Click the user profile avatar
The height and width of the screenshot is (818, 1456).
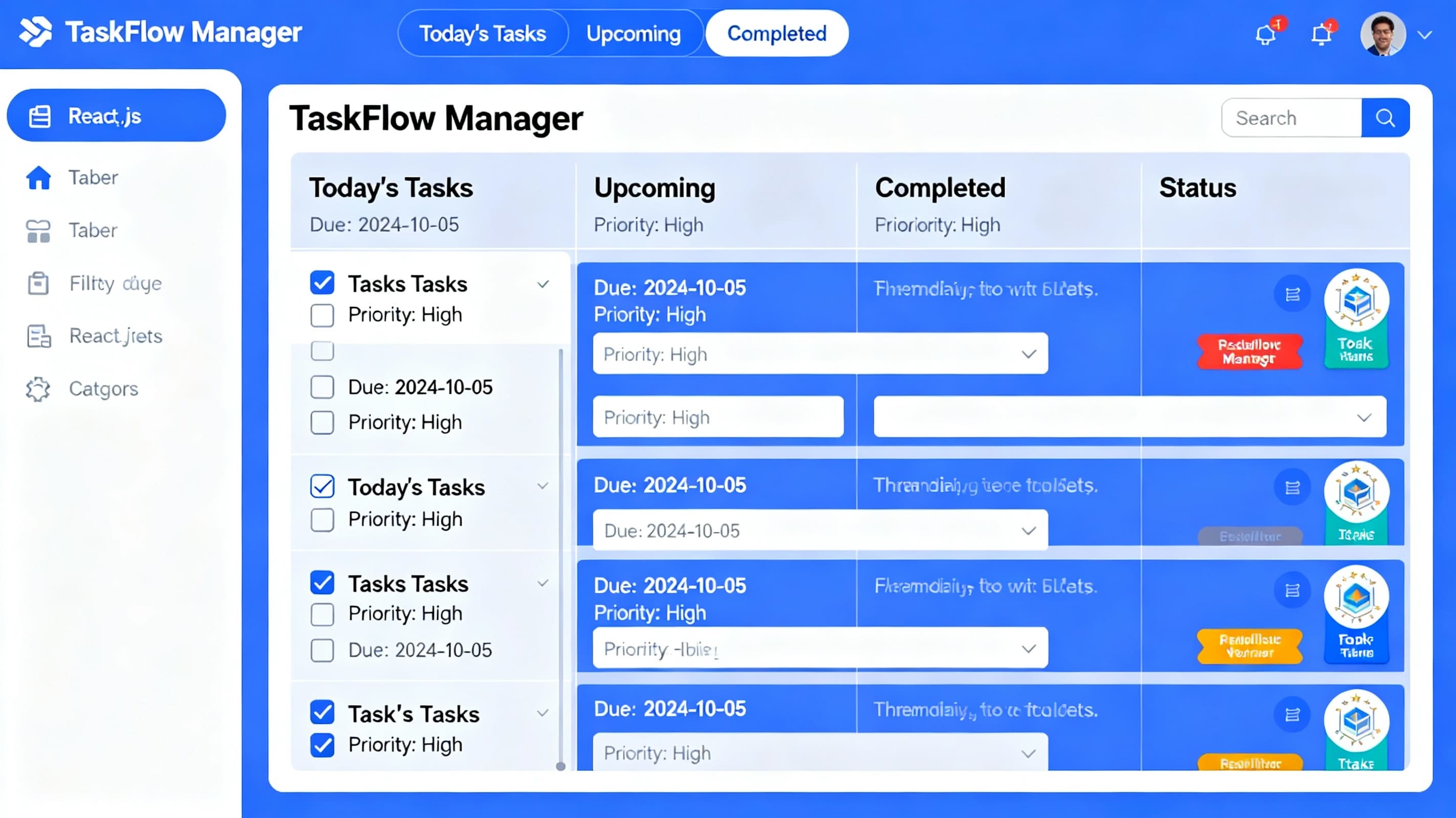[x=1383, y=34]
